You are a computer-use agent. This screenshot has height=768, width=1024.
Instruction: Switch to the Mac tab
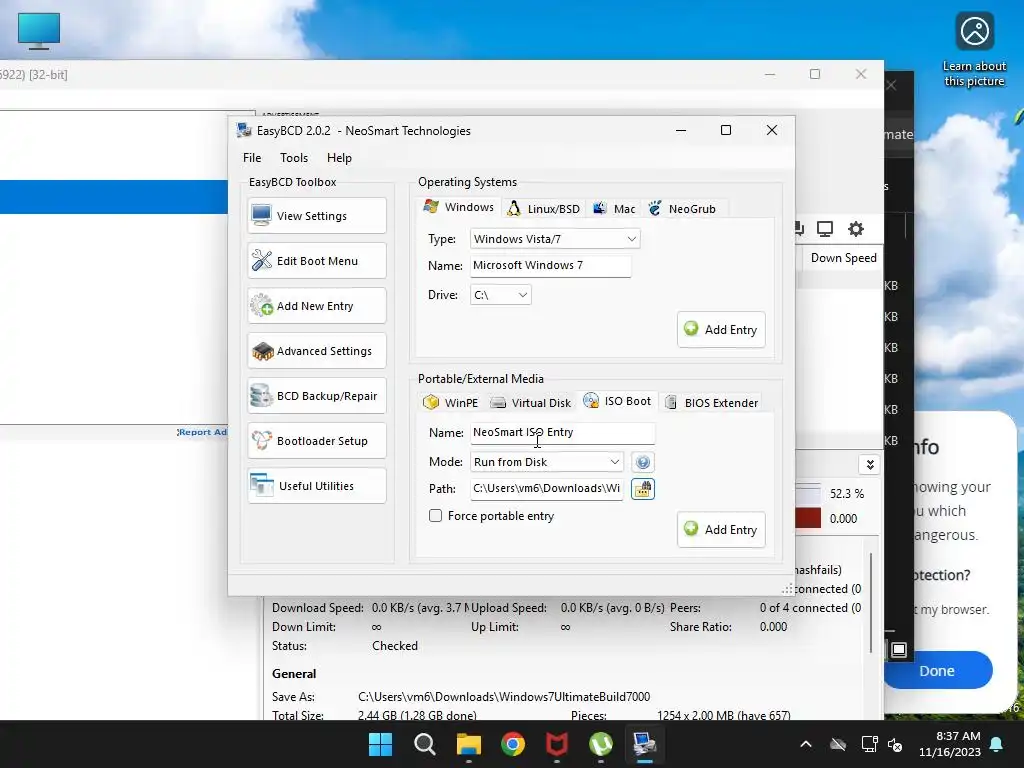coord(614,208)
